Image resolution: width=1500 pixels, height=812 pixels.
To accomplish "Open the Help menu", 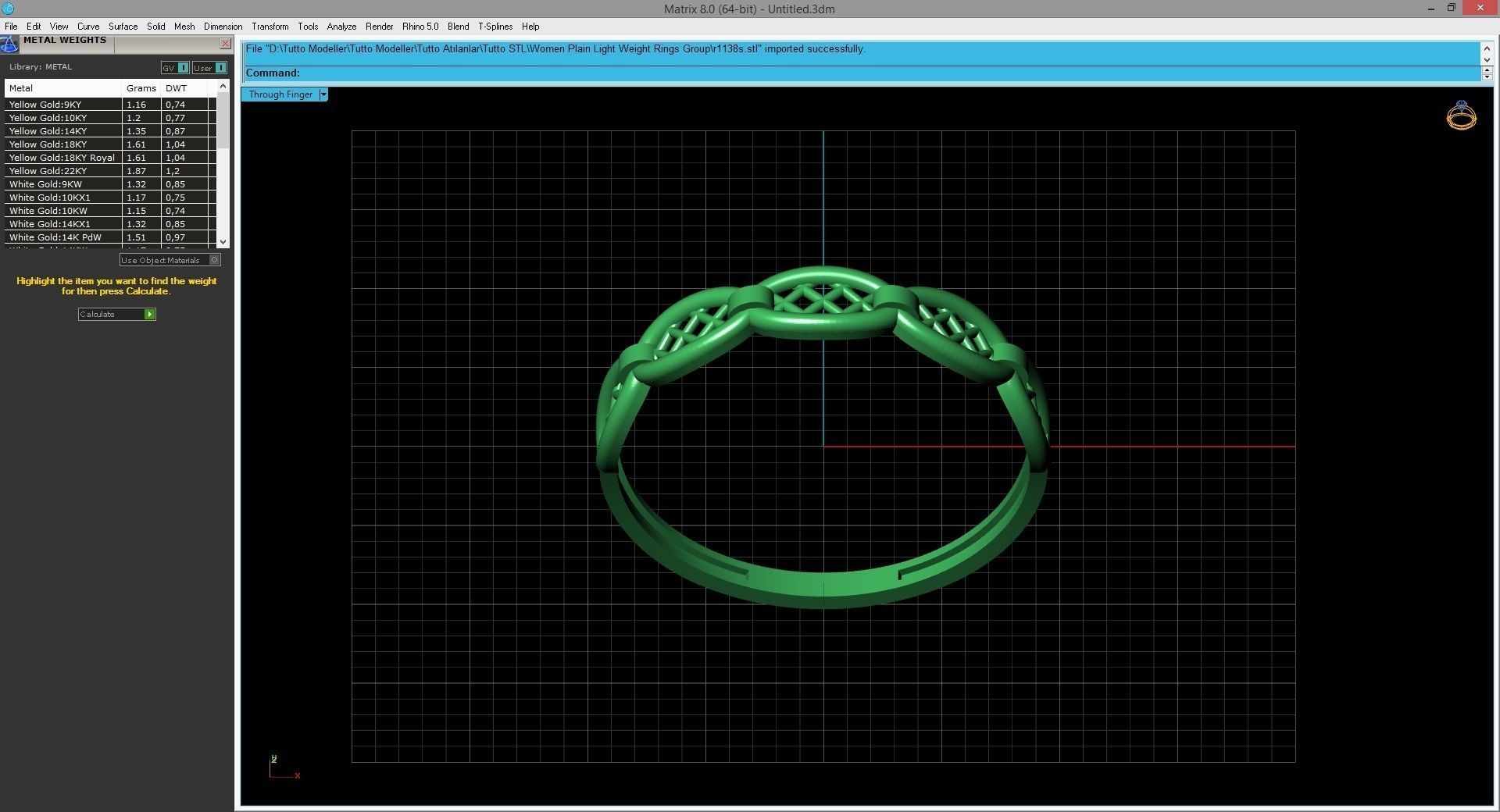I will point(530,27).
